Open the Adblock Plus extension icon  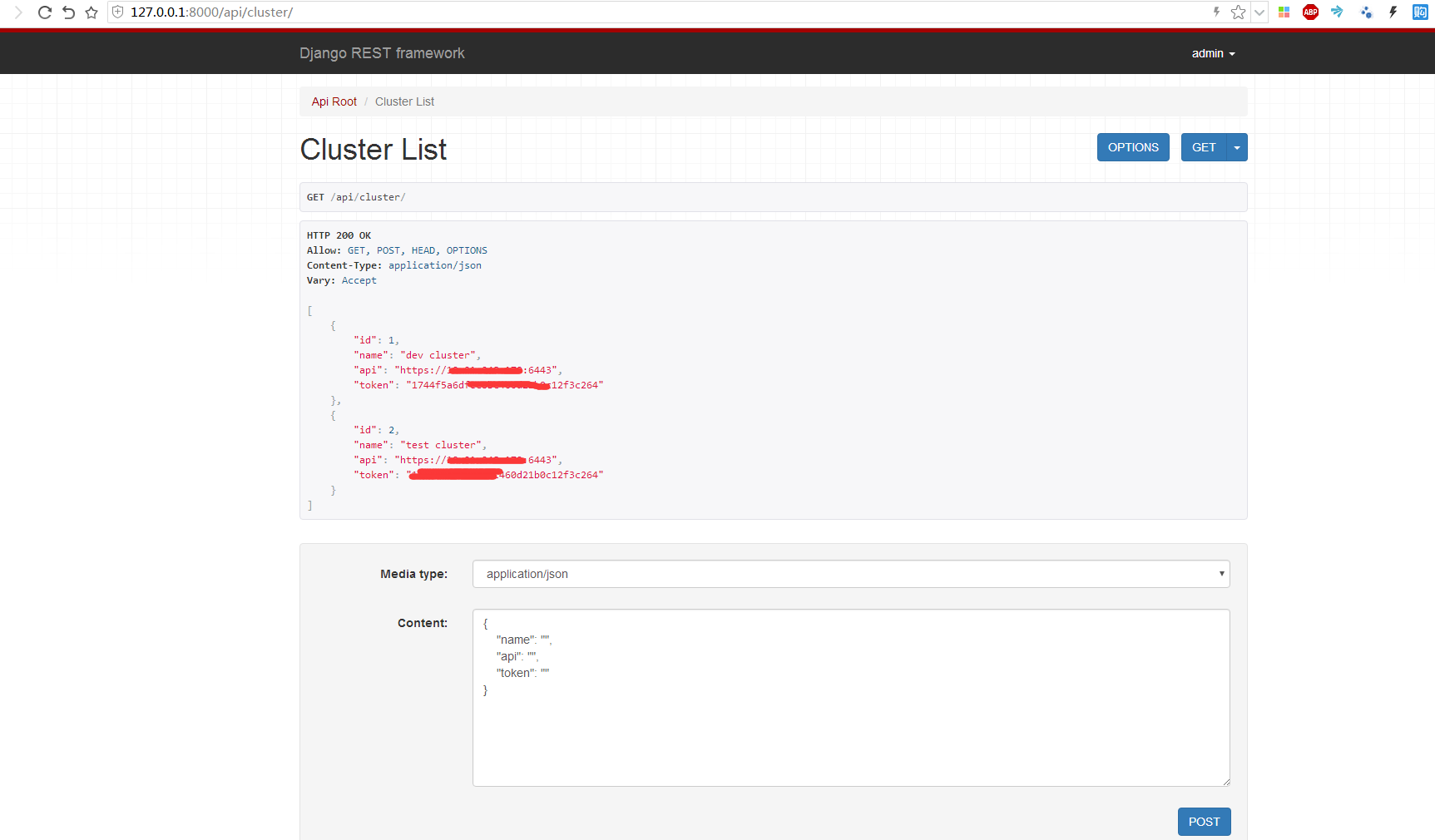[1310, 12]
